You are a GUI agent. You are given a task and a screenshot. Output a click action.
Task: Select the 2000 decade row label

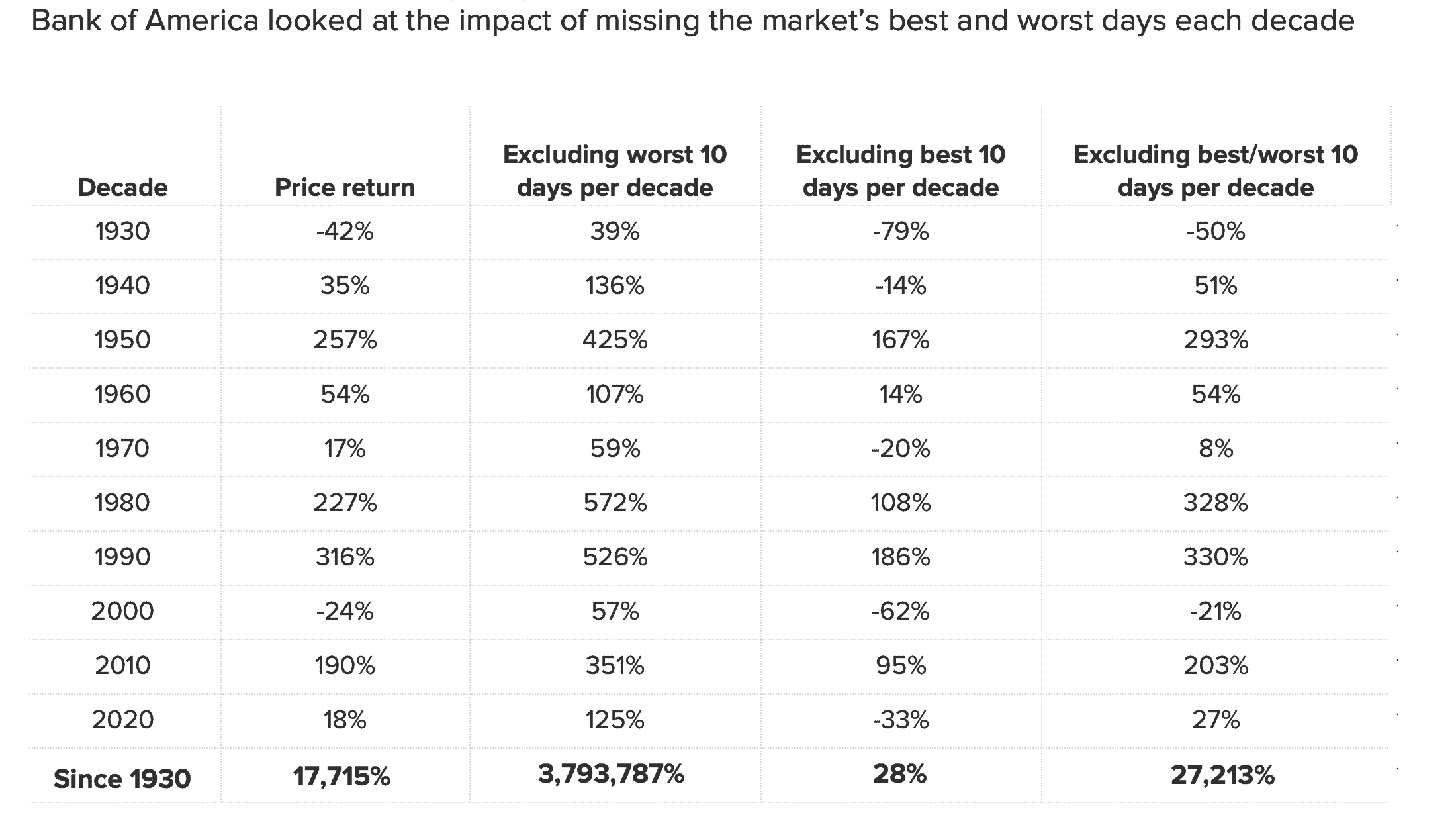122,611
